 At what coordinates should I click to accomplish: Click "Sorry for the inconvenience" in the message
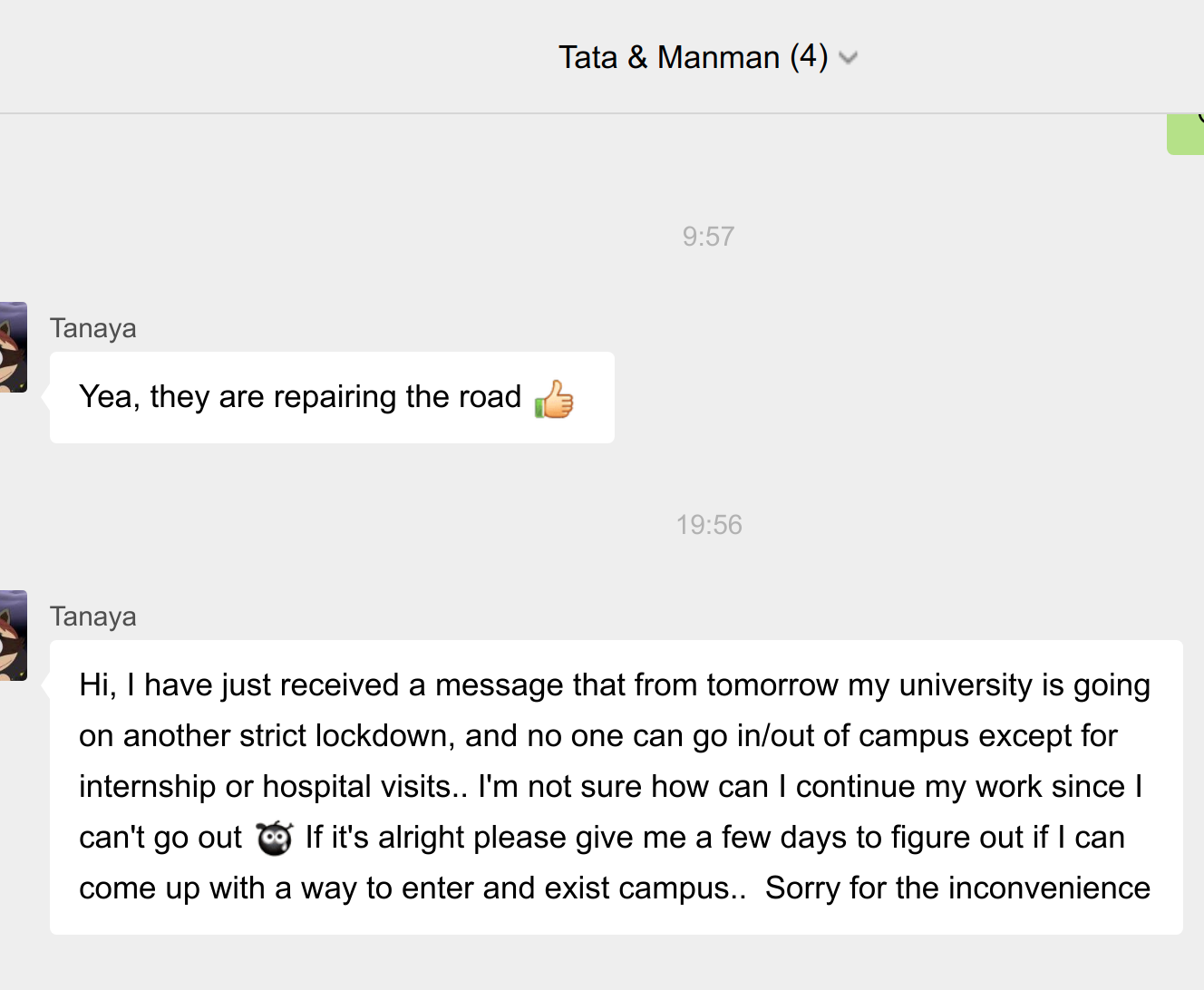[x=957, y=888]
